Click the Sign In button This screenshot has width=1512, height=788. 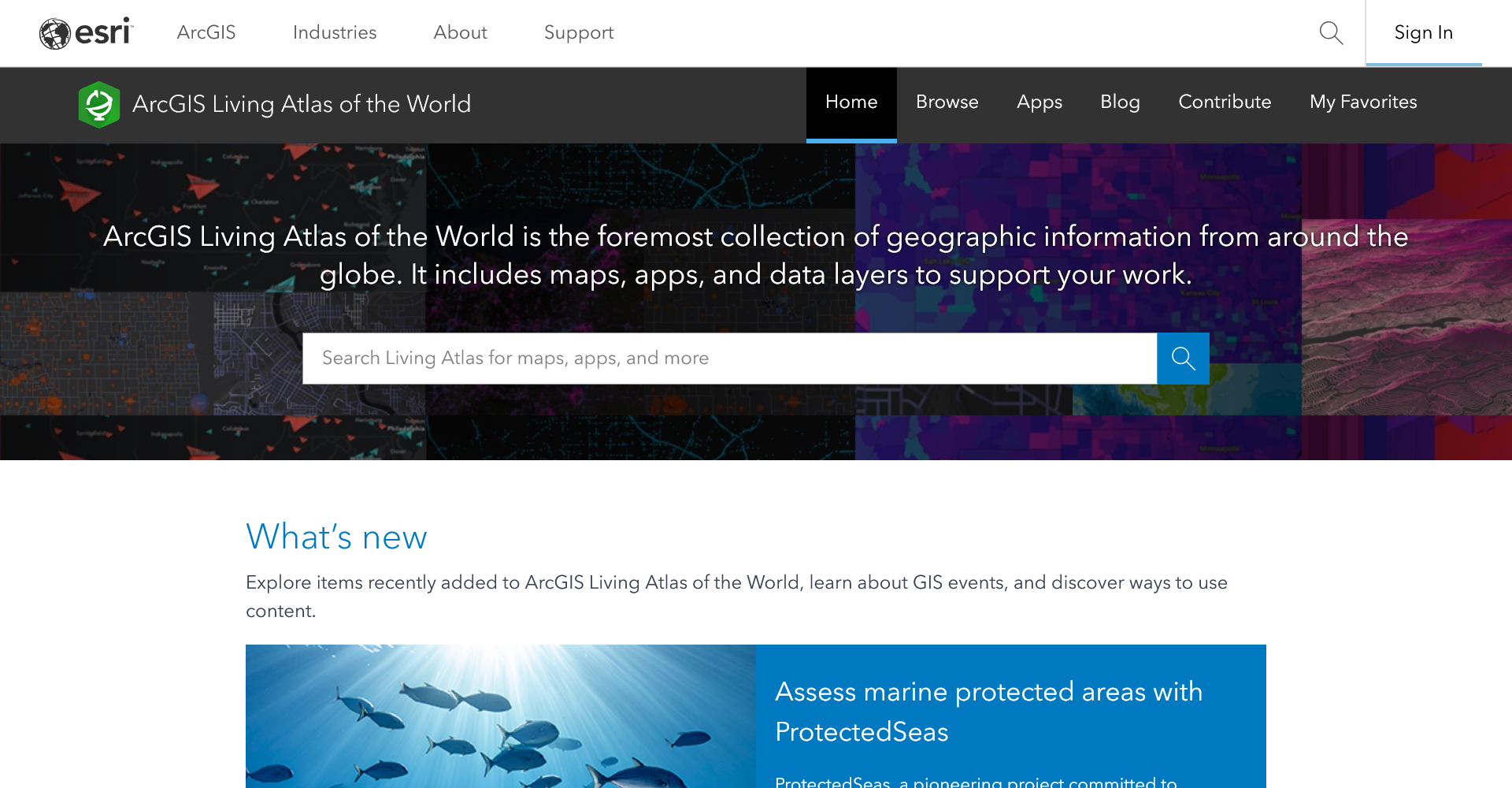pyautogui.click(x=1423, y=33)
